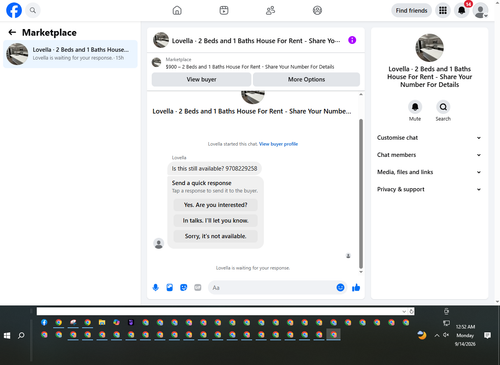Send quick reply 'Yes. Are you interested?'

coord(215,205)
